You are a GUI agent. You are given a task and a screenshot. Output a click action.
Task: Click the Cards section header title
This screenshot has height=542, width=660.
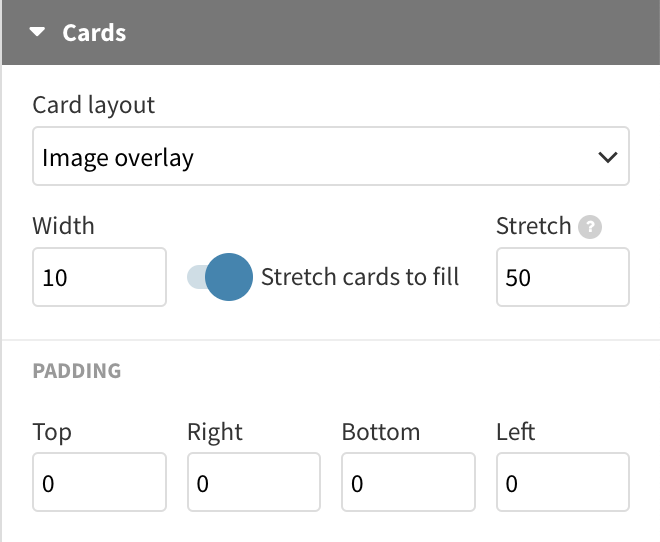[x=94, y=32]
